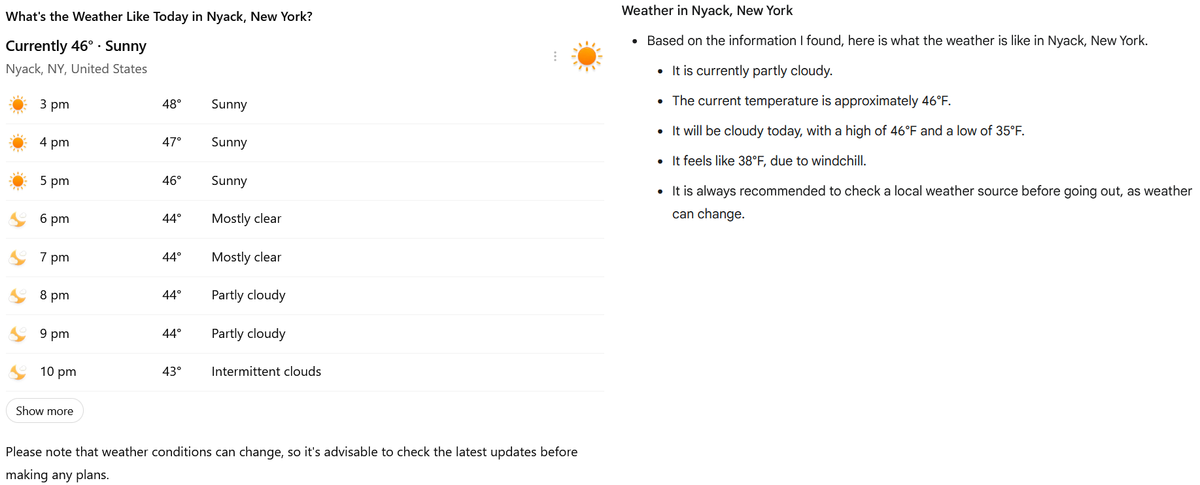Image resolution: width=1200 pixels, height=485 pixels.
Task: Click the sun icon for 3 pm
Action: click(x=18, y=105)
